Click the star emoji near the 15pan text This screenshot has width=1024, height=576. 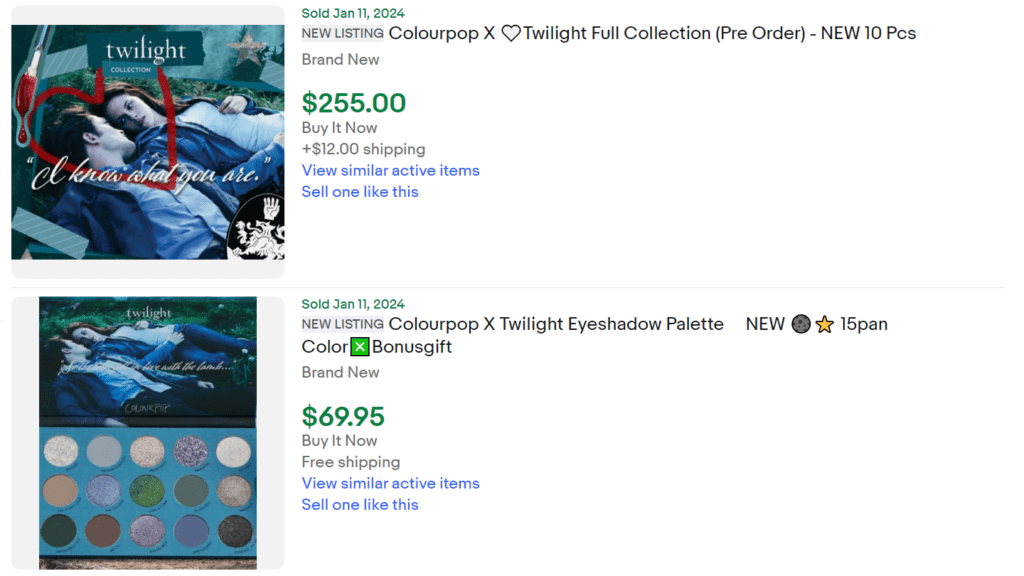tap(825, 324)
